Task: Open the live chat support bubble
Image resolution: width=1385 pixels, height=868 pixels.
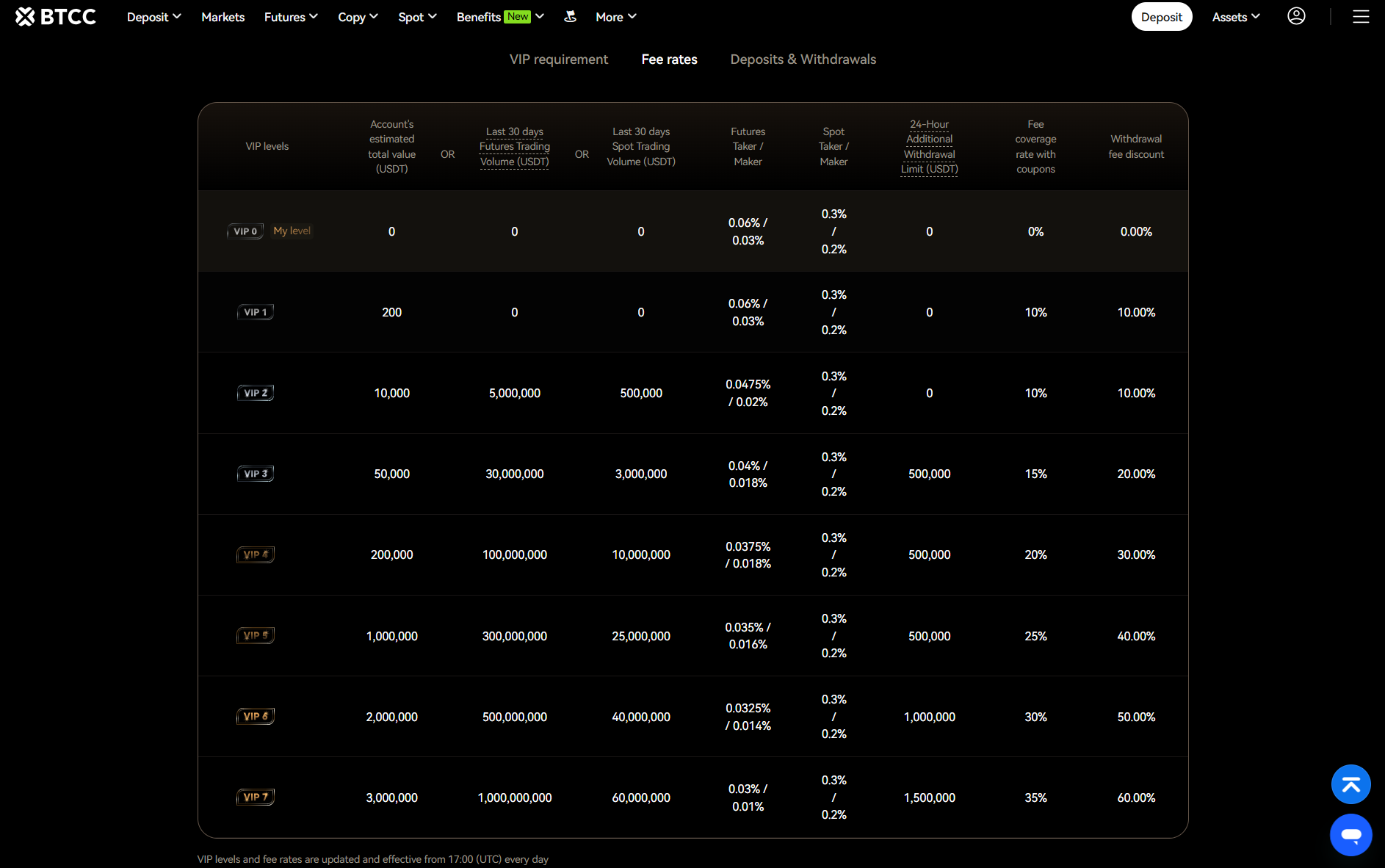Action: pyautogui.click(x=1350, y=835)
